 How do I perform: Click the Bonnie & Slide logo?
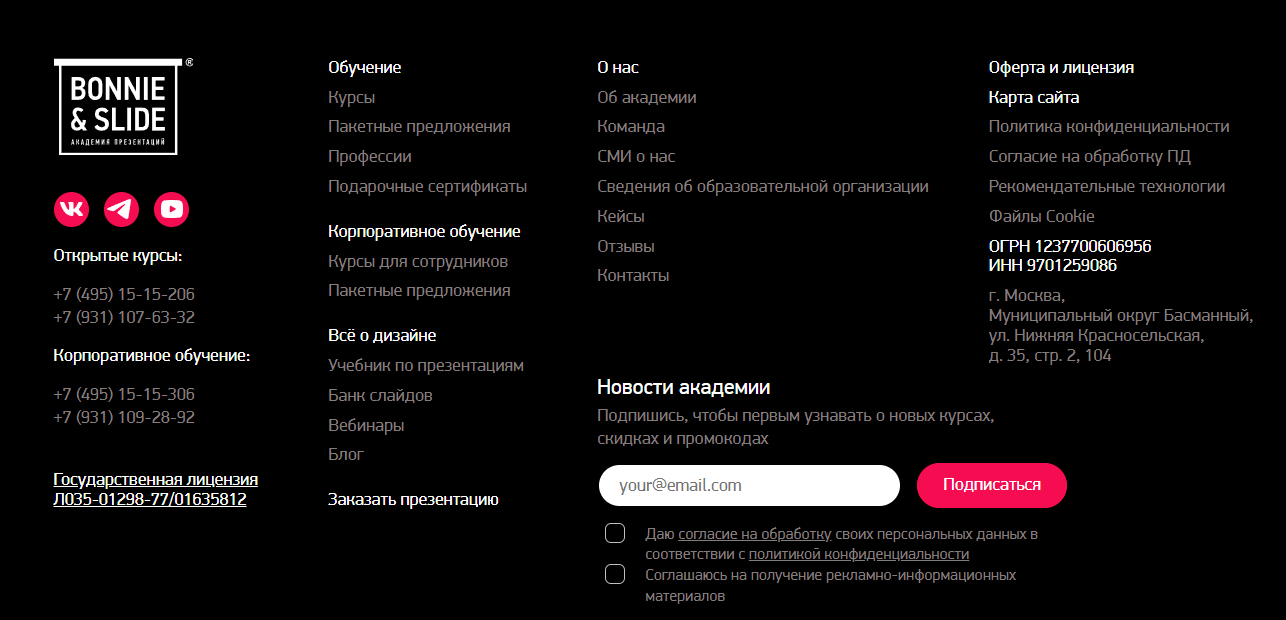point(117,107)
